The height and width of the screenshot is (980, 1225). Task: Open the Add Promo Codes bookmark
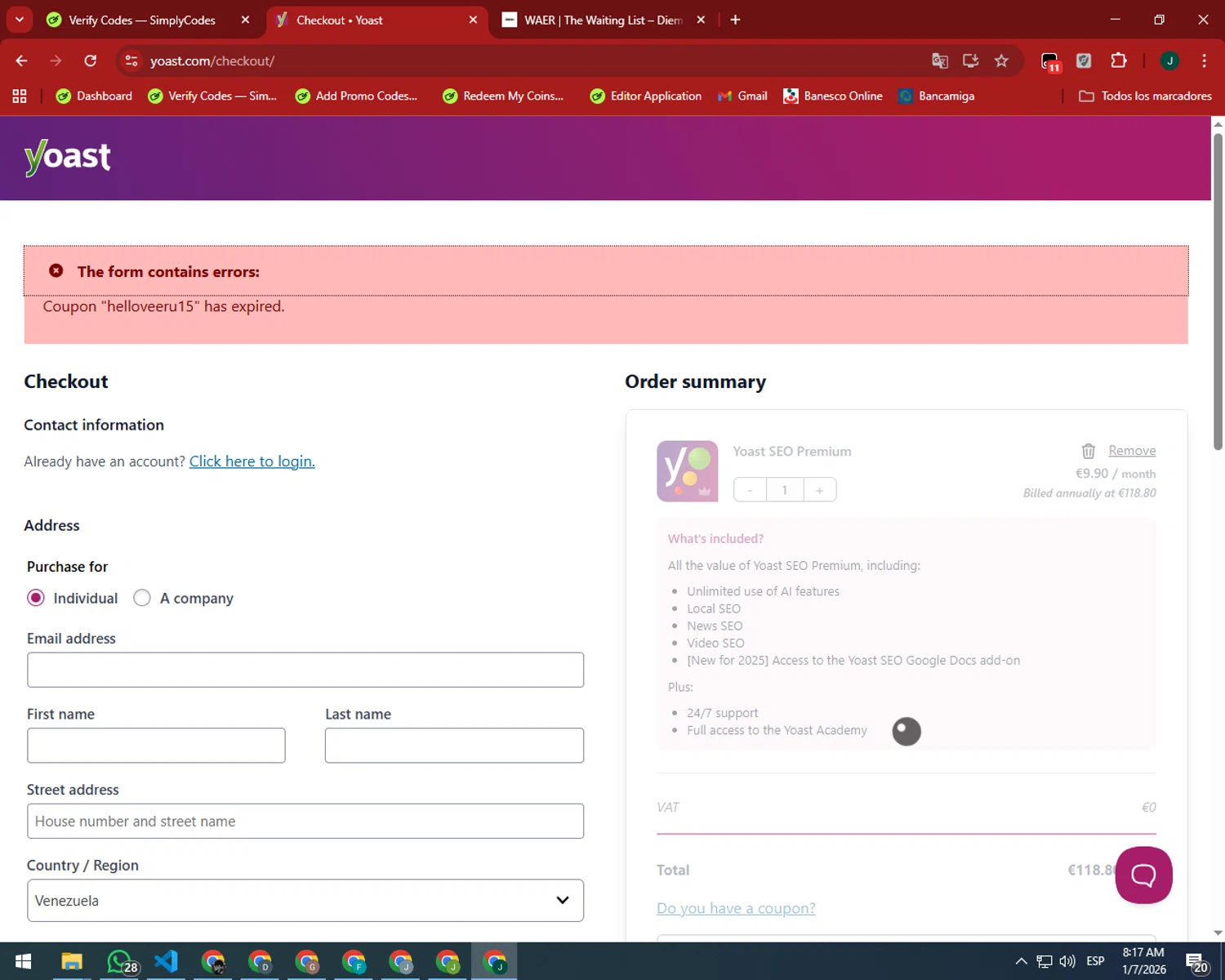tap(356, 96)
